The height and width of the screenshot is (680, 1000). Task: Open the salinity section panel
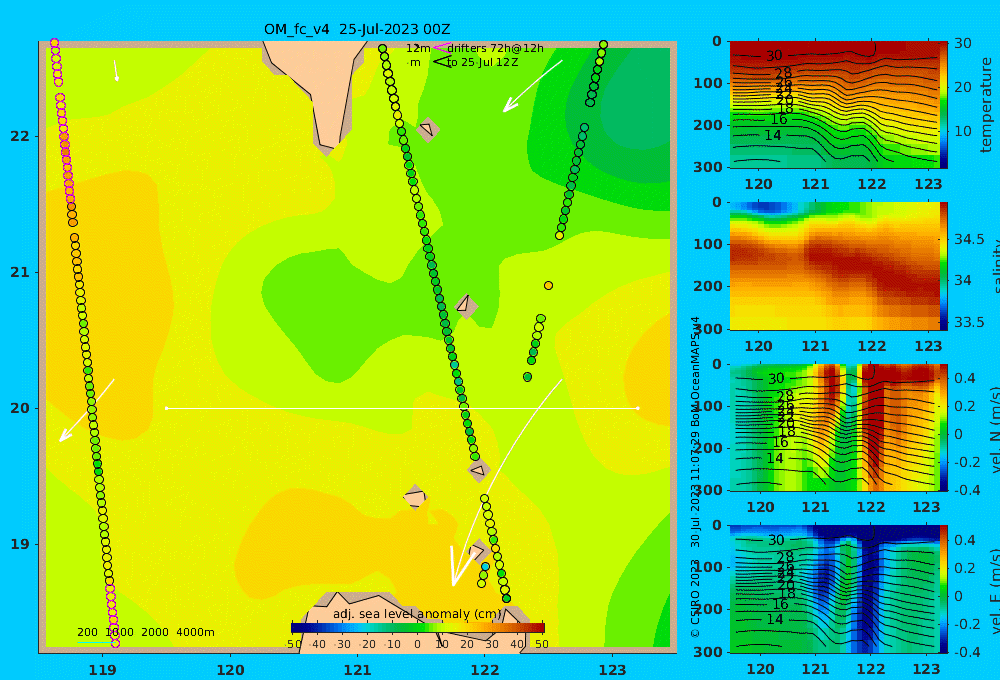click(834, 266)
